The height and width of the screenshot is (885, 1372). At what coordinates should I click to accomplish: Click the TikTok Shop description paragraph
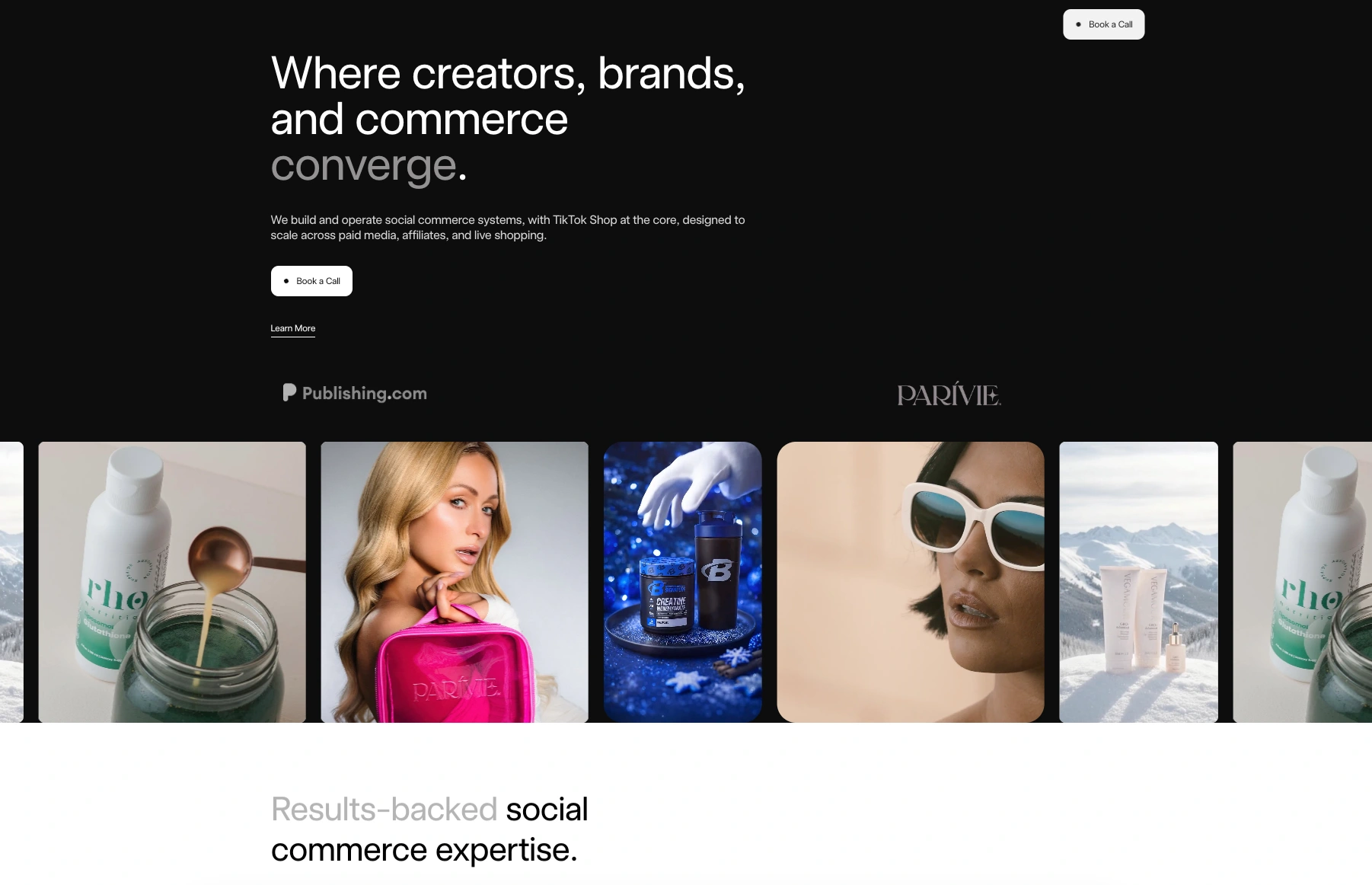click(508, 228)
